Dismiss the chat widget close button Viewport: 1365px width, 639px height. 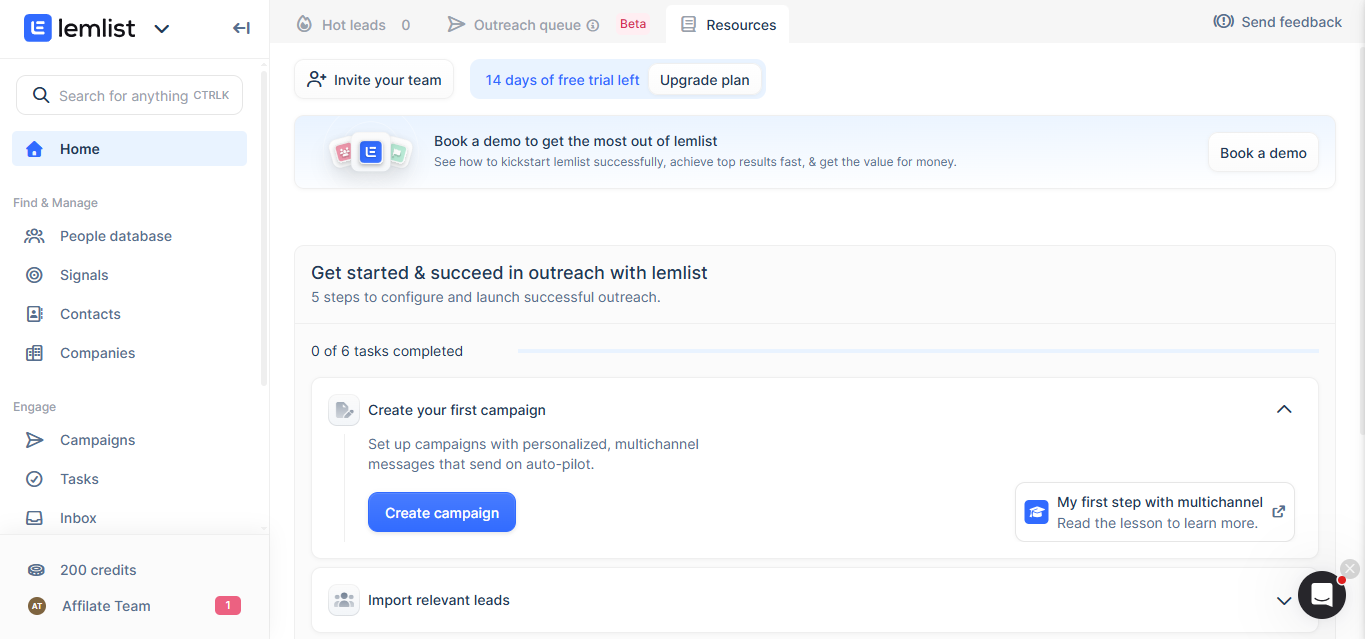[1350, 568]
